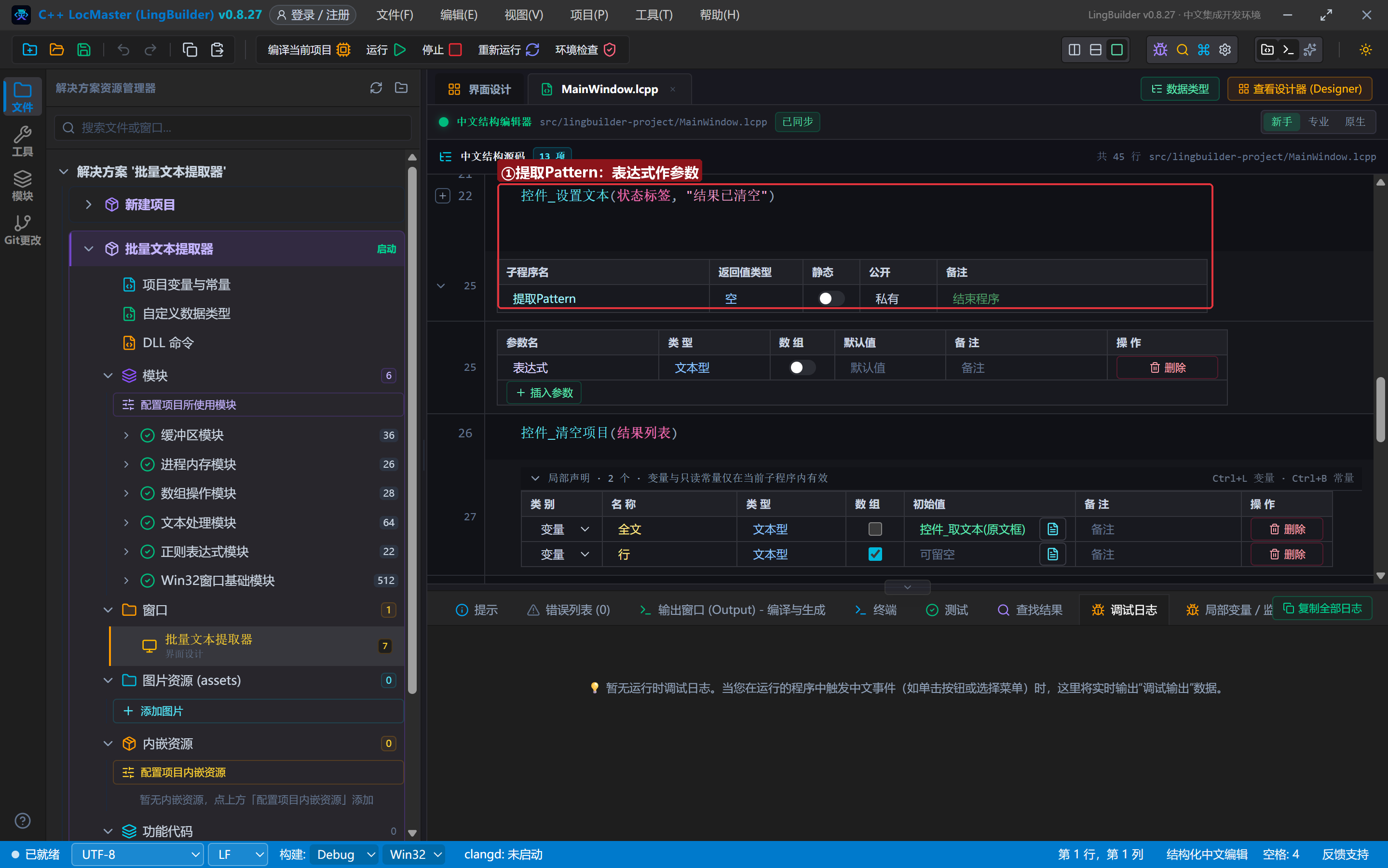Expand the 正则表达式模块 tree node

point(126,551)
